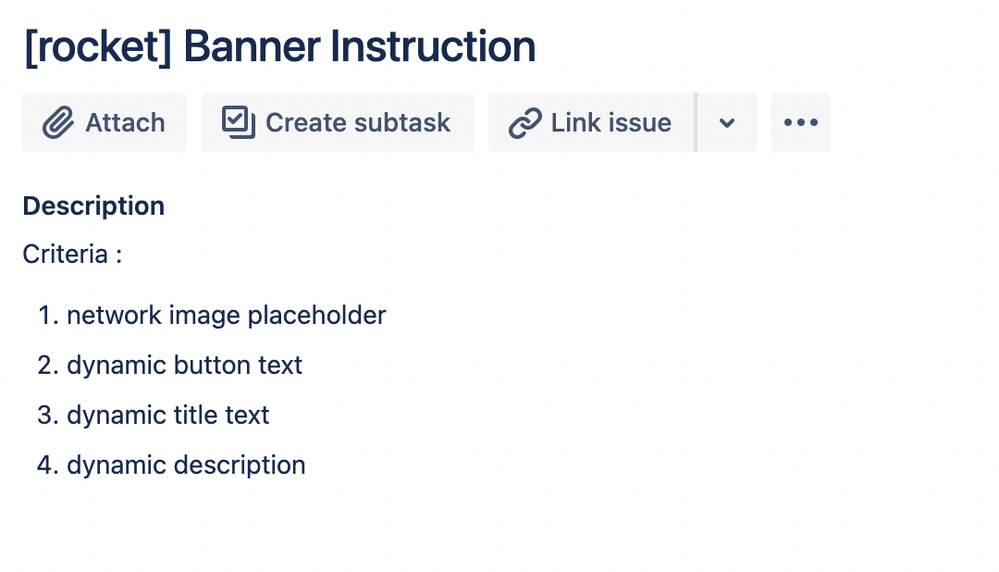Click the word Instruction in the title
This screenshot has height=572, width=999.
[x=433, y=46]
